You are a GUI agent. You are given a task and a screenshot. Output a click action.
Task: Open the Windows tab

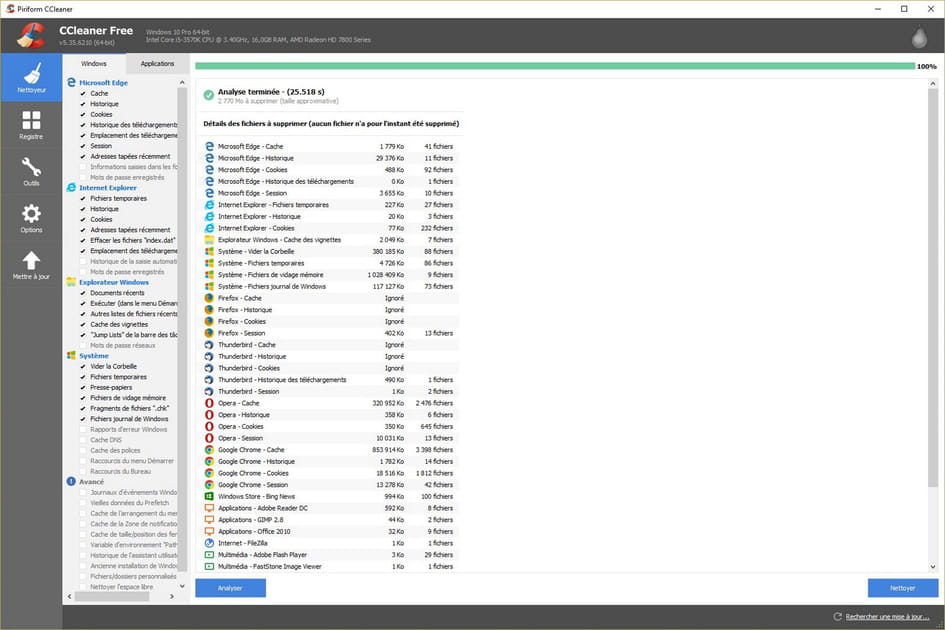[93, 62]
